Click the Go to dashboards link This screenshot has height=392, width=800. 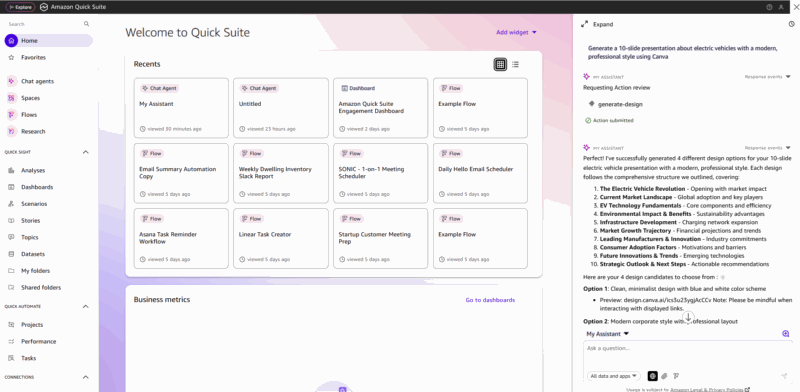point(490,300)
